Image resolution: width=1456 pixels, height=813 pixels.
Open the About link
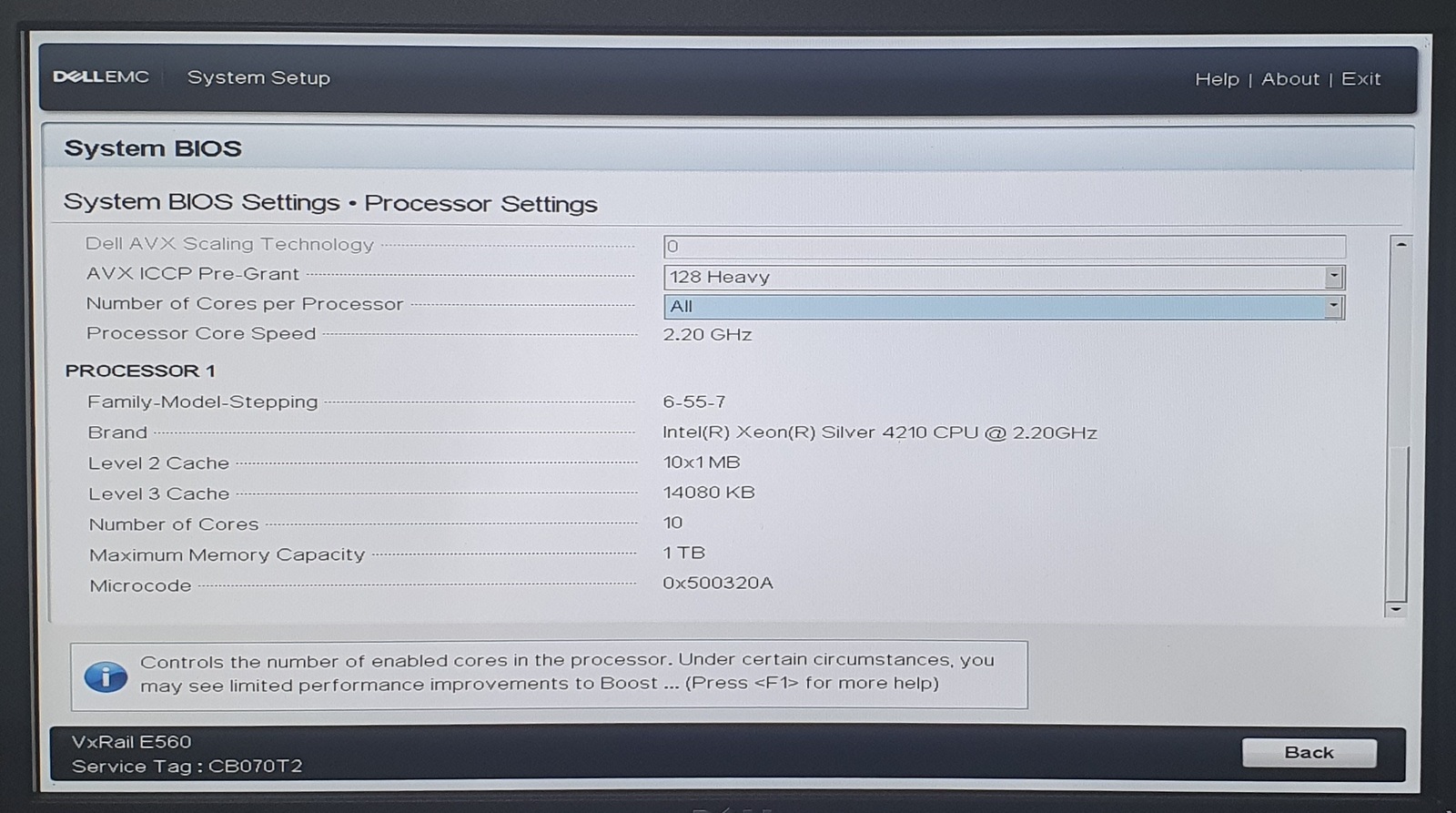[x=1289, y=79]
